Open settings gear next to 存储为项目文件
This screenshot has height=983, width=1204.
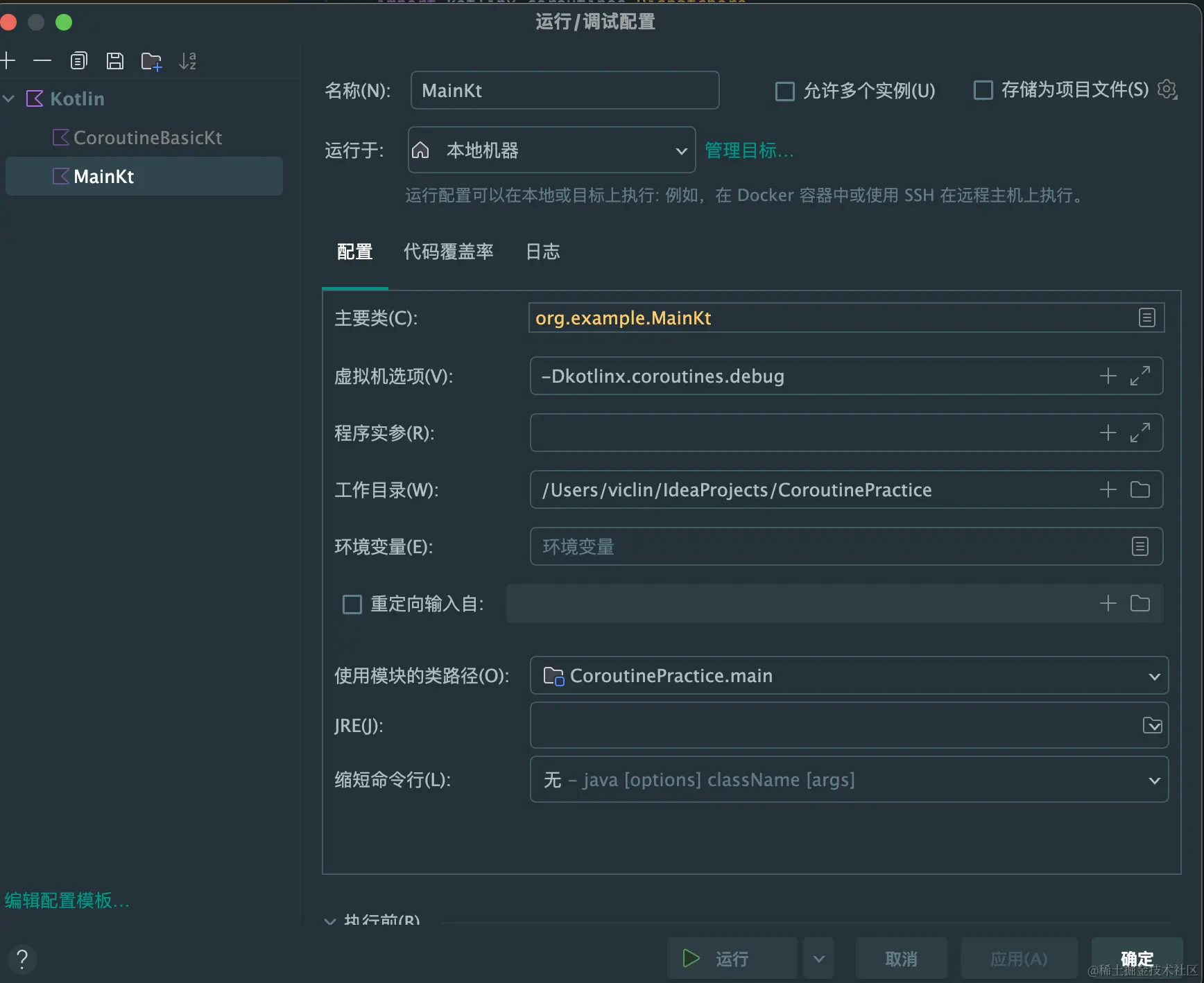pos(1168,89)
